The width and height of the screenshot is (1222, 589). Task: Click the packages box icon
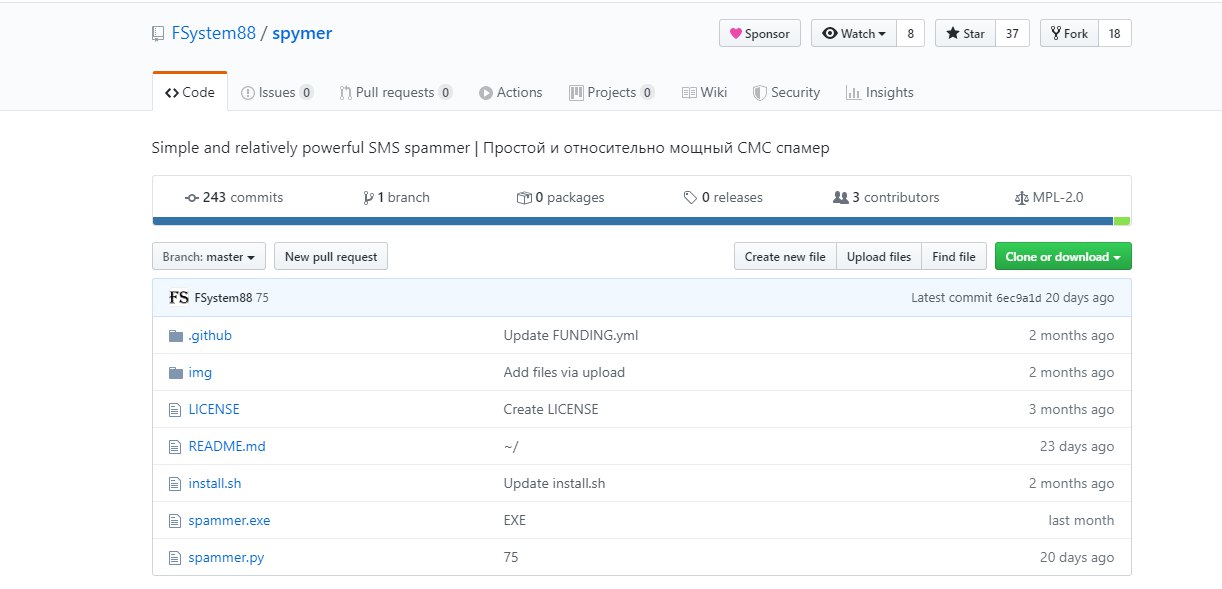click(x=524, y=198)
